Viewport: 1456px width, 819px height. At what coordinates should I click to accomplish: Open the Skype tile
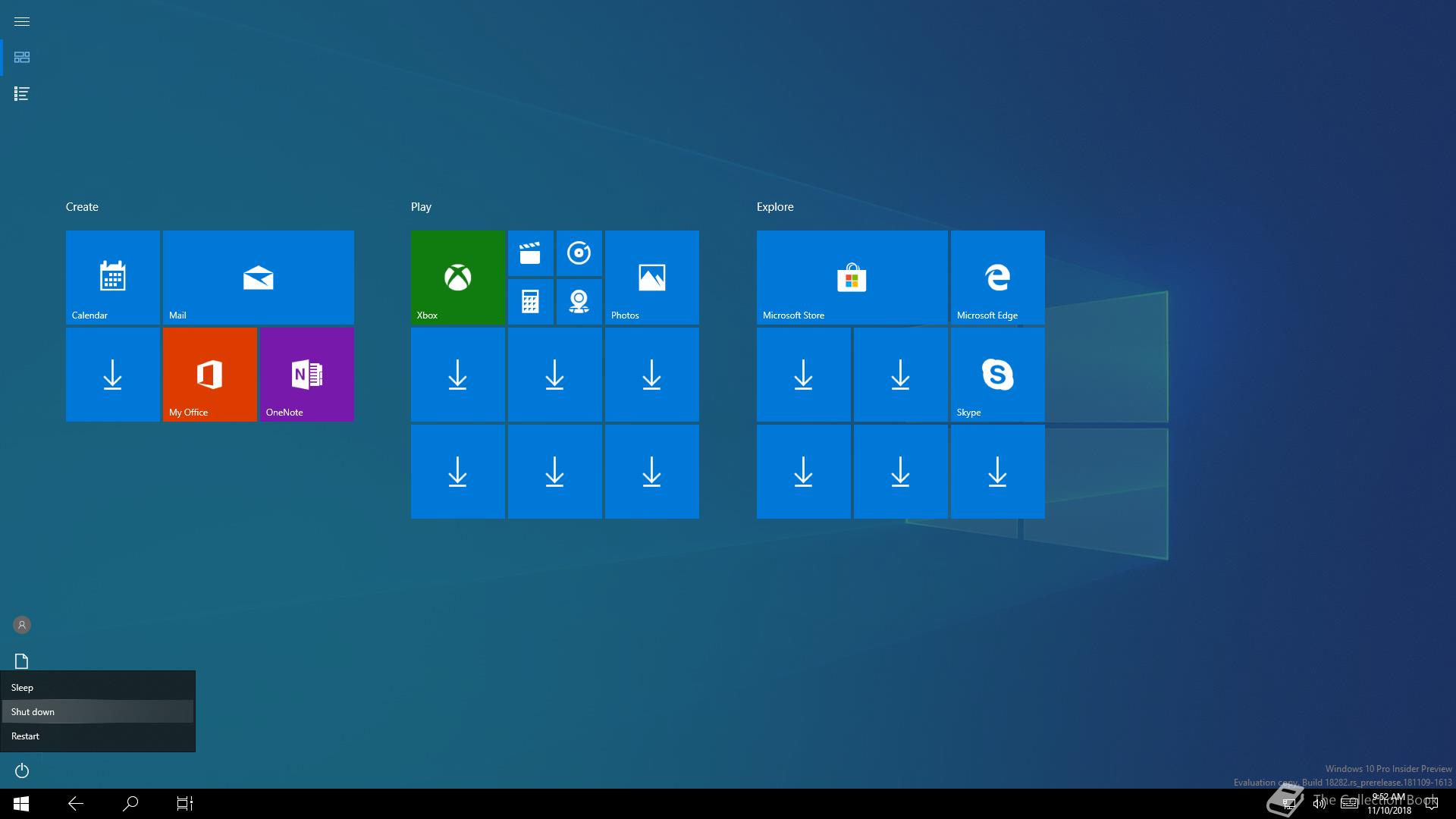[997, 375]
